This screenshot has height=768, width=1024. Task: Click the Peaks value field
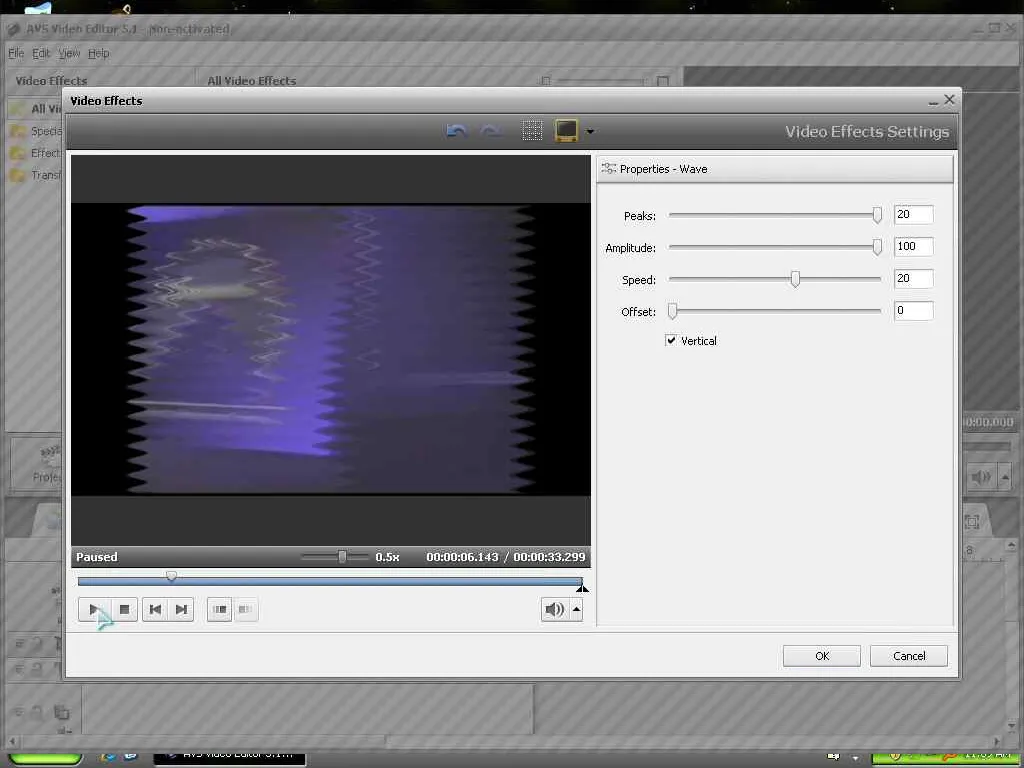tap(913, 214)
